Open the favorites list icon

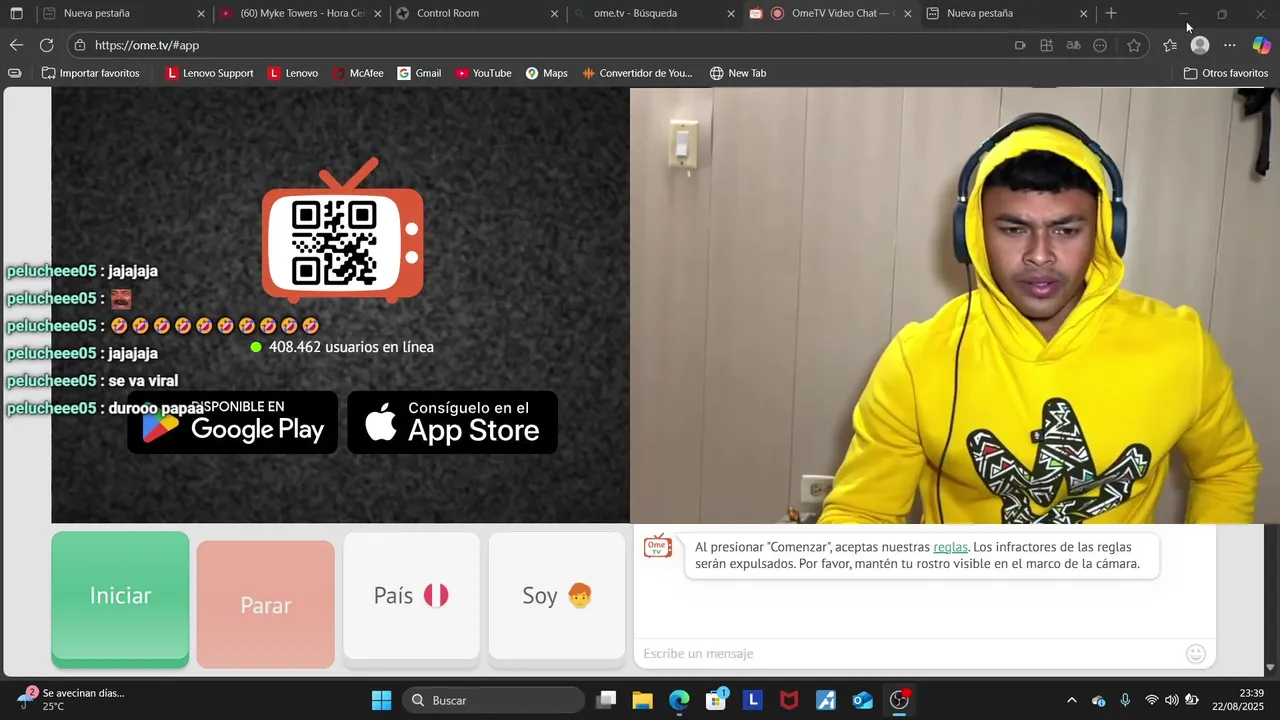[x=1170, y=45]
